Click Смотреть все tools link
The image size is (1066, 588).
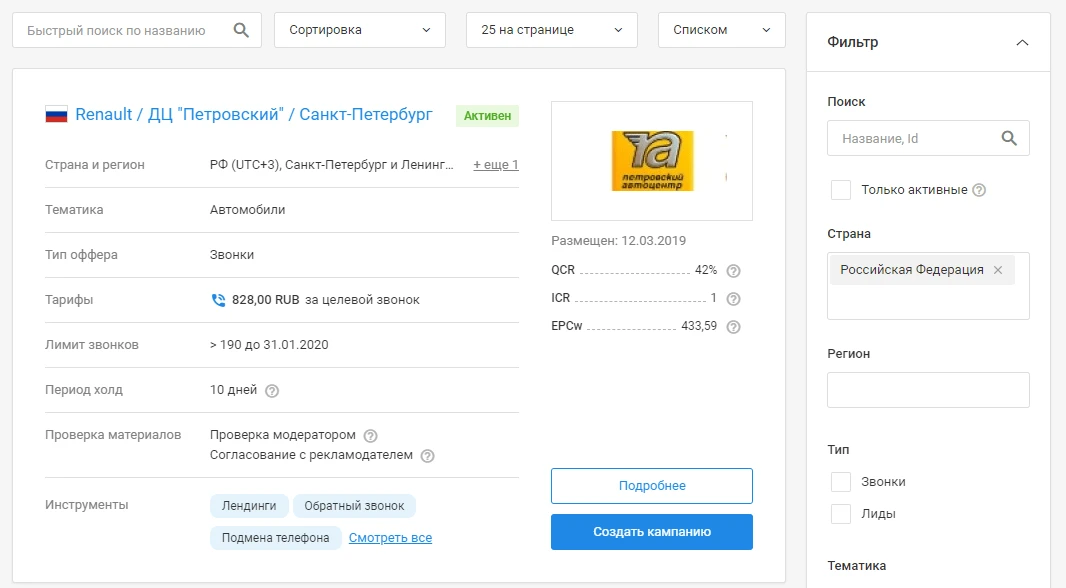point(390,538)
